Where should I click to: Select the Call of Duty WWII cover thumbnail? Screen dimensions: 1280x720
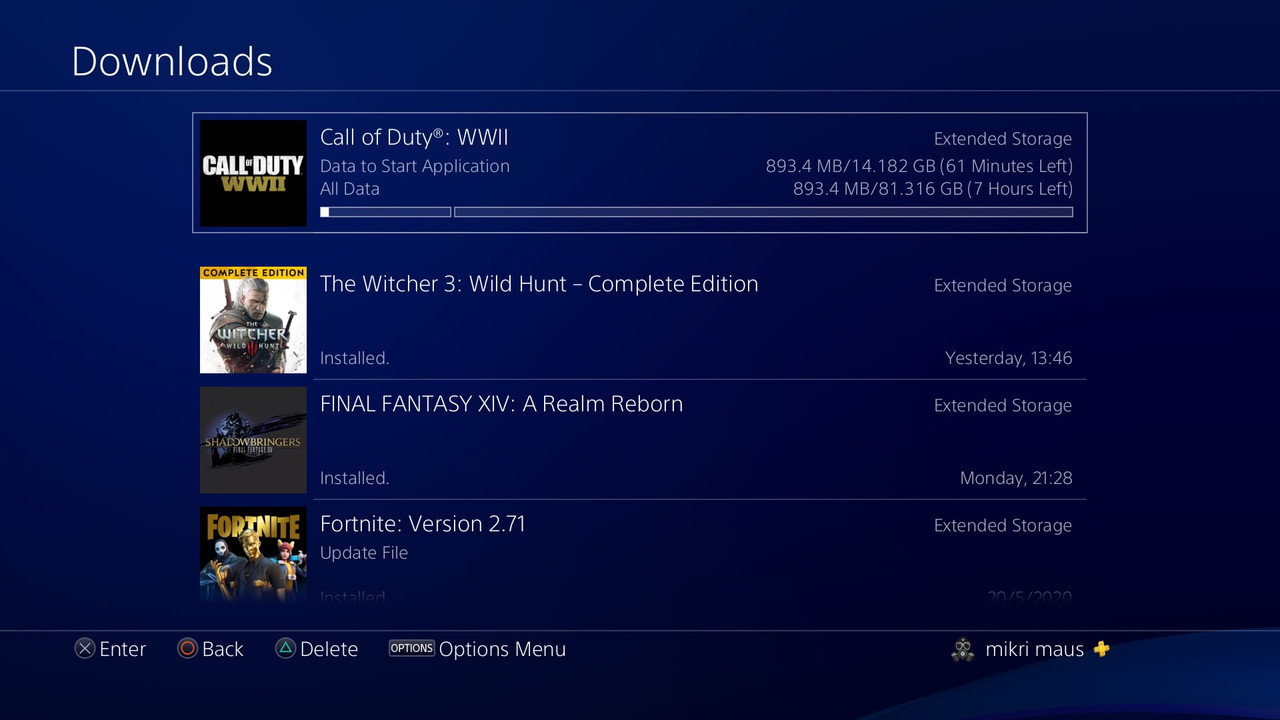pyautogui.click(x=253, y=173)
